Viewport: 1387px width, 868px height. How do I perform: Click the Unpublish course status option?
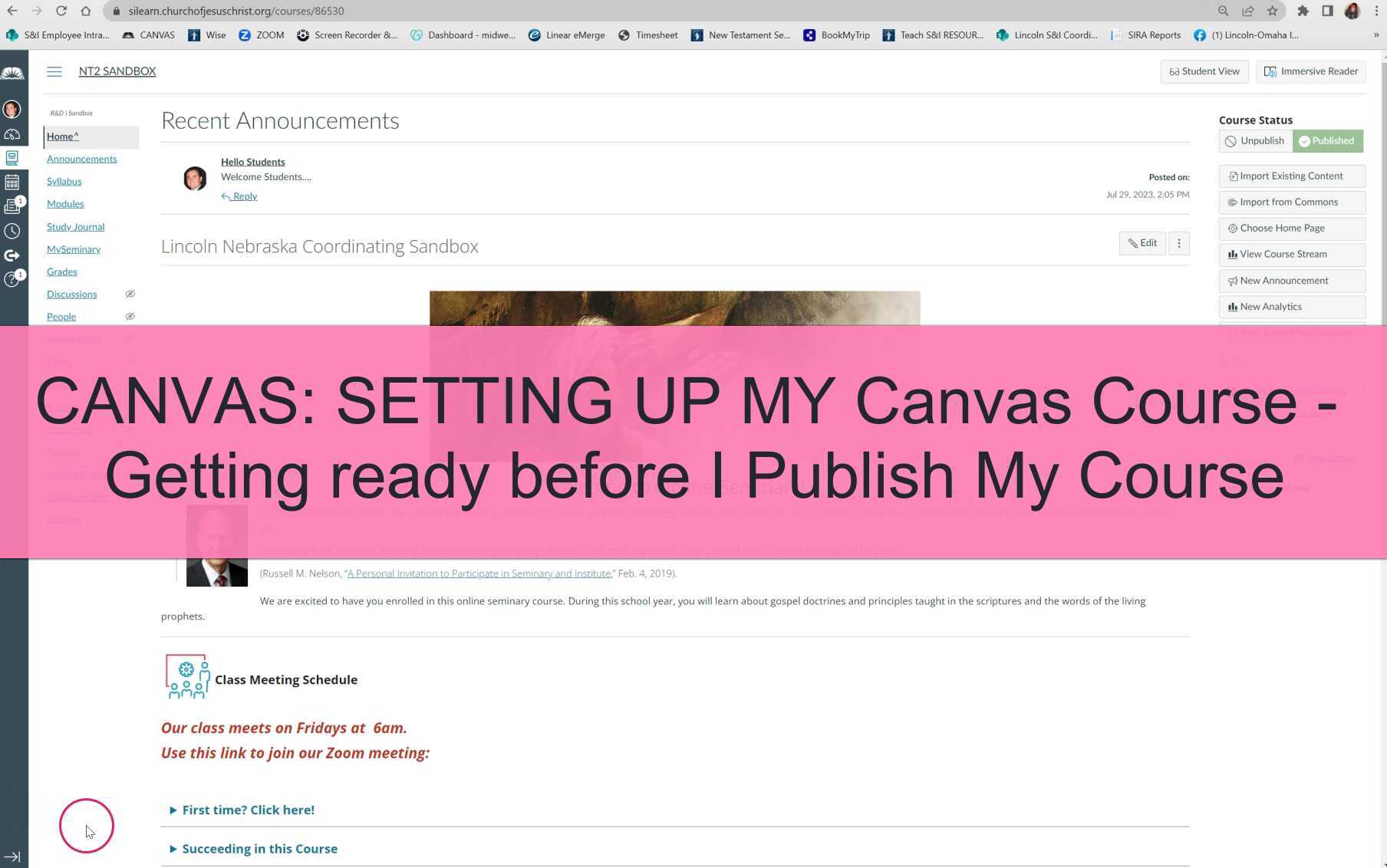(1254, 140)
